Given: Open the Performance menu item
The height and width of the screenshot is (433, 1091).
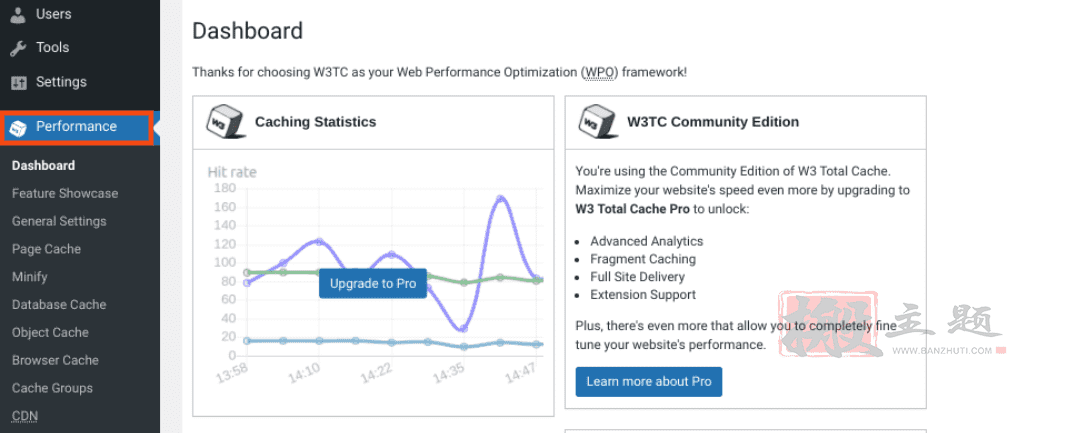Looking at the screenshot, I should click(x=77, y=127).
